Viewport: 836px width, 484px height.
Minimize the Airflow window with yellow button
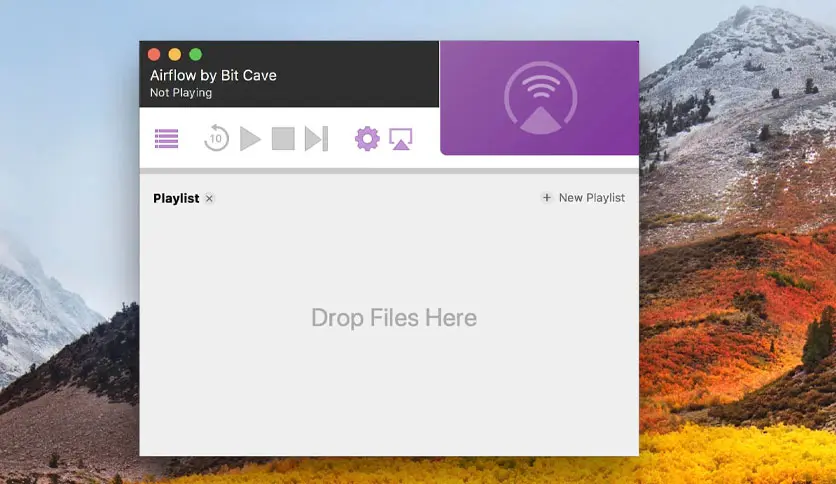tap(175, 55)
